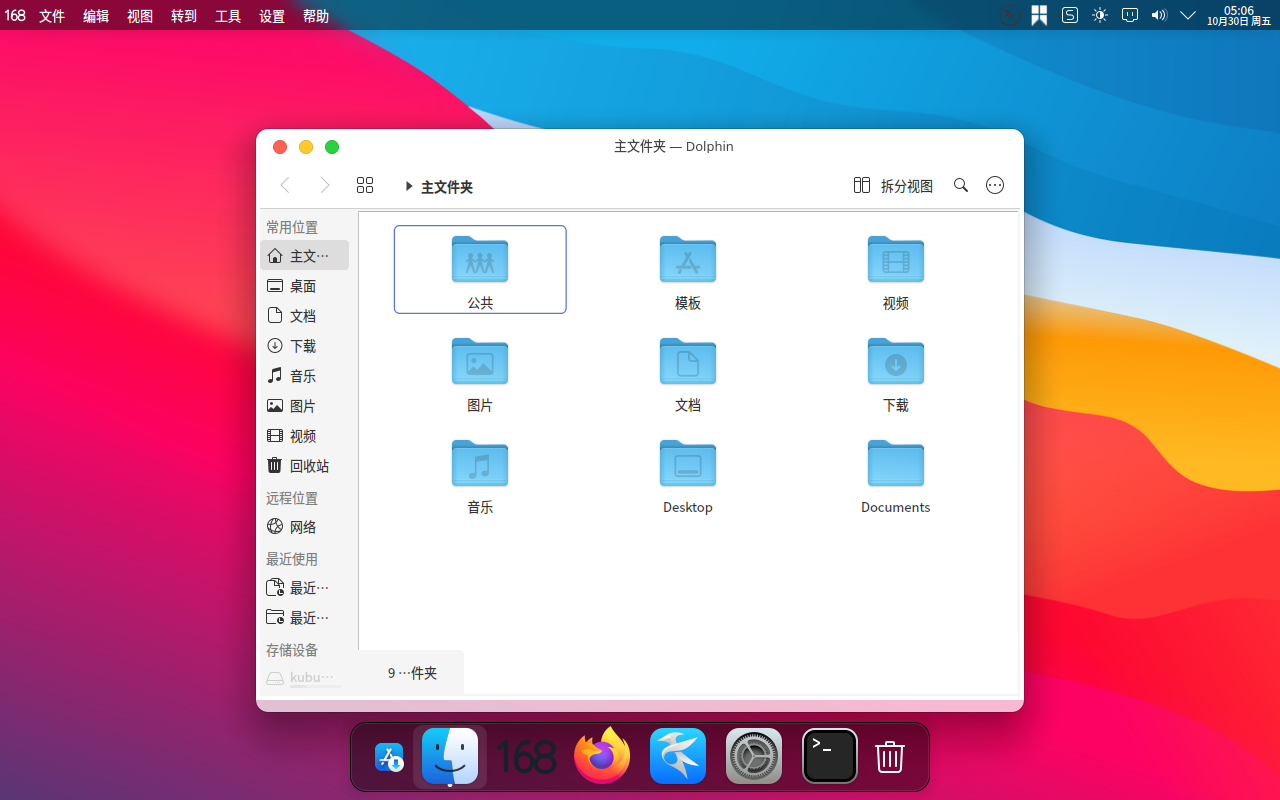Select the 公共 folder

point(480,270)
